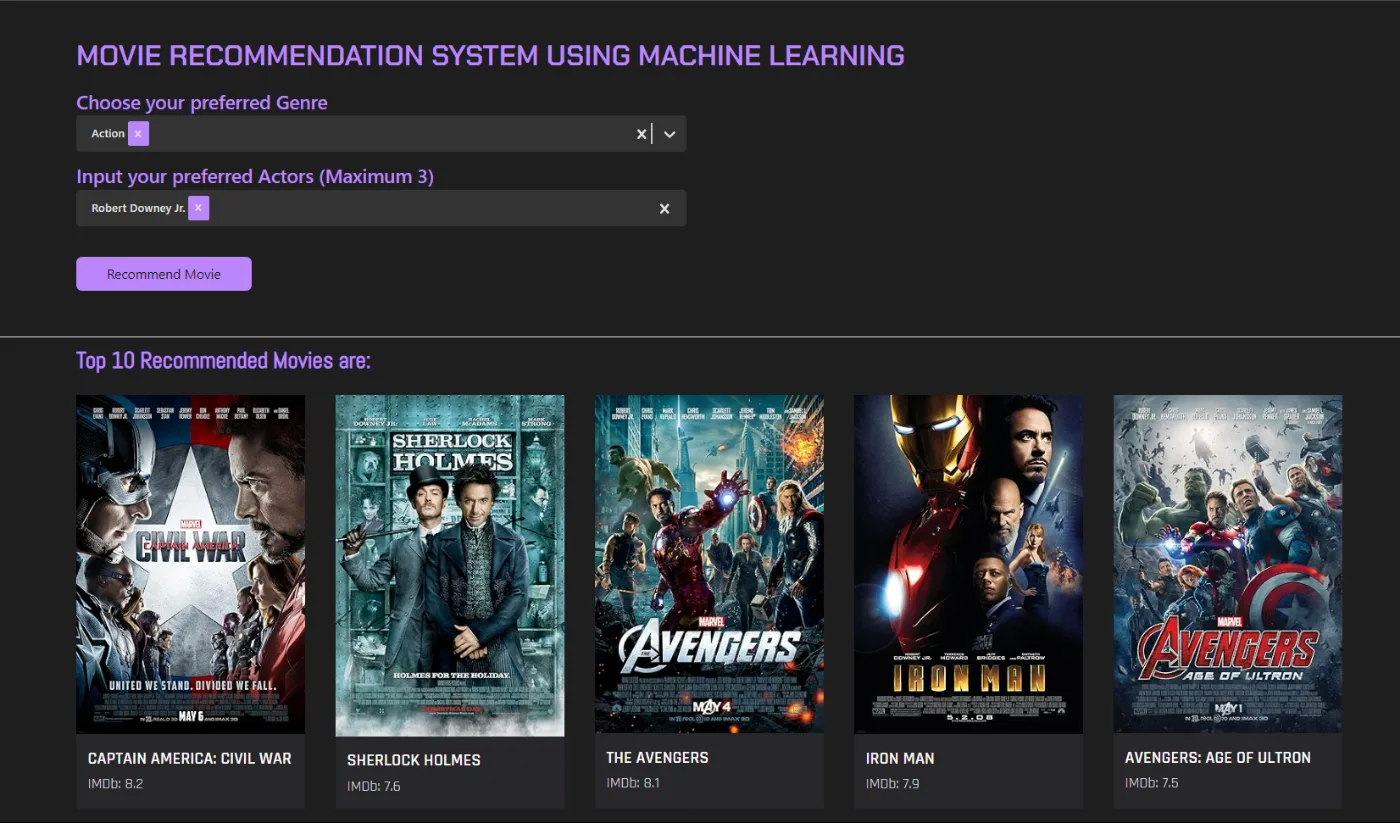This screenshot has height=823, width=1400.
Task: Click the IMDb: 7.9 rating
Action: (893, 783)
